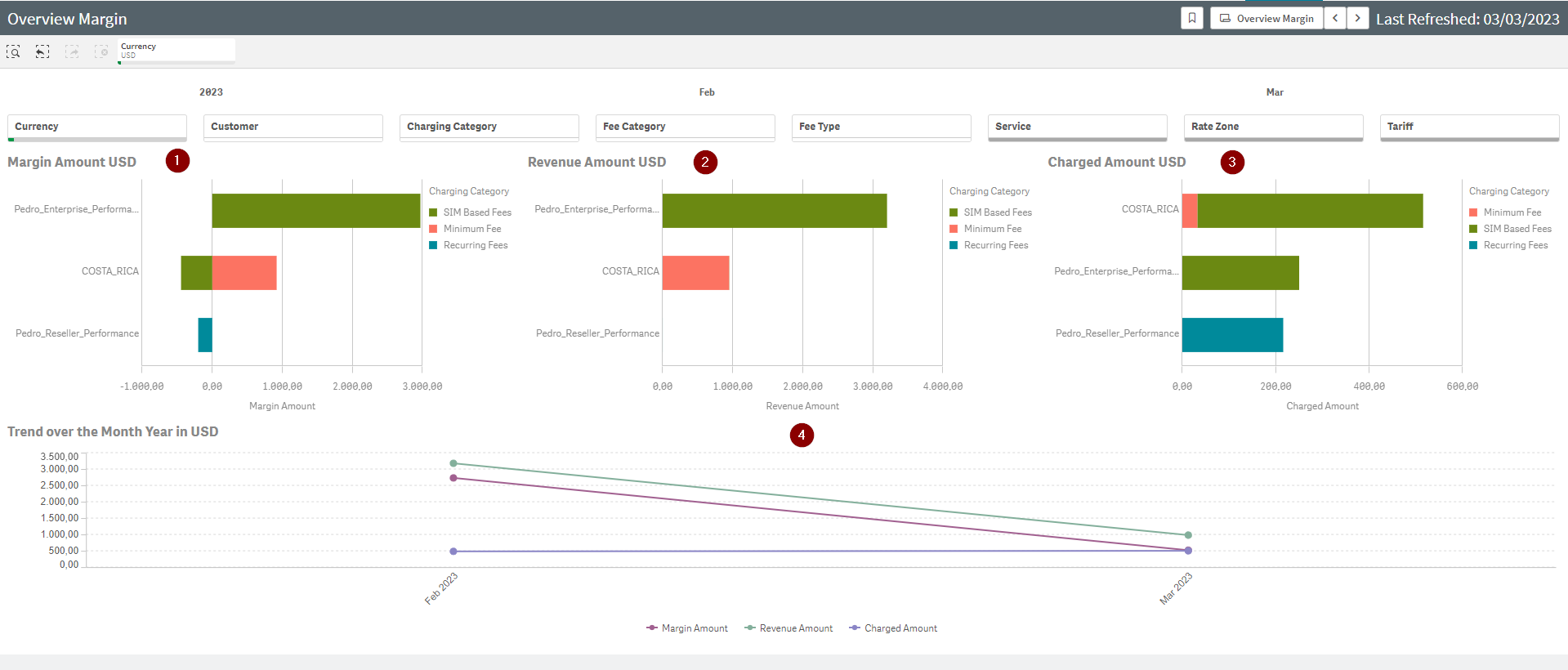
Task: Select Mar in the month selector
Action: click(1275, 92)
